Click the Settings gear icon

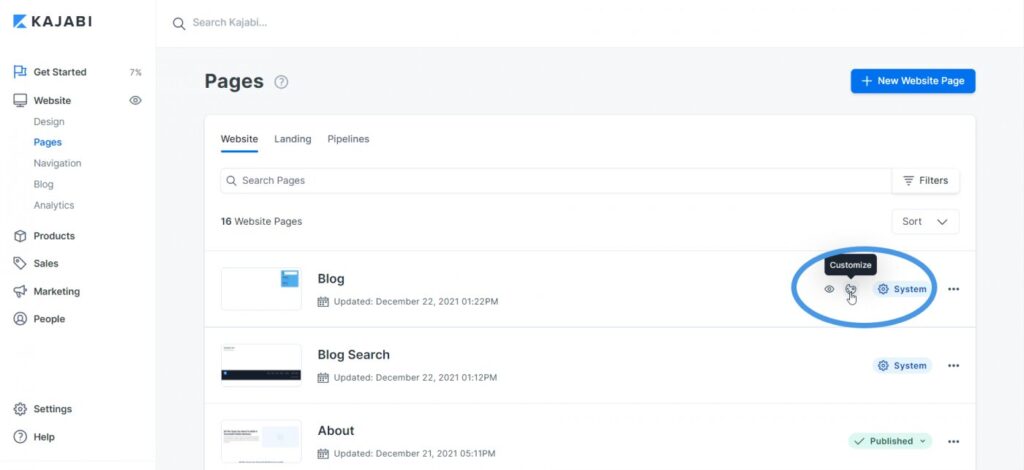coord(20,409)
